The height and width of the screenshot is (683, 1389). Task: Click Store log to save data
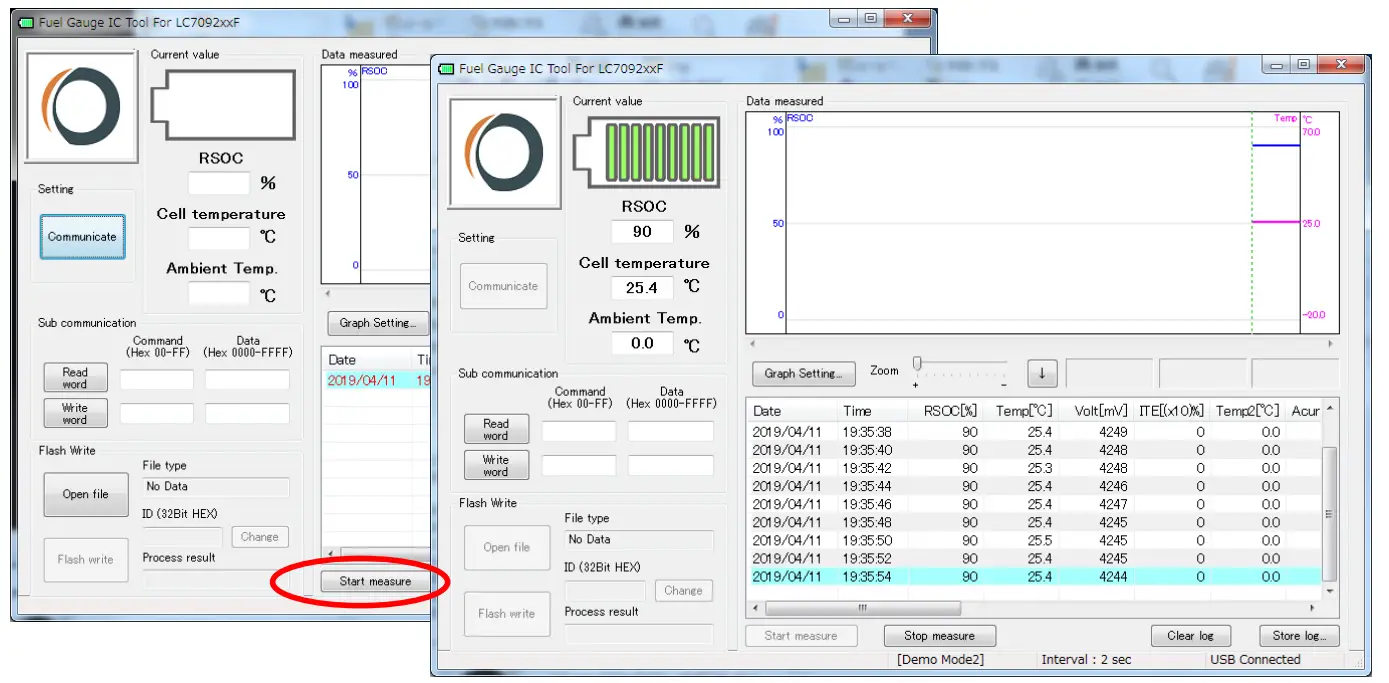(x=1298, y=635)
